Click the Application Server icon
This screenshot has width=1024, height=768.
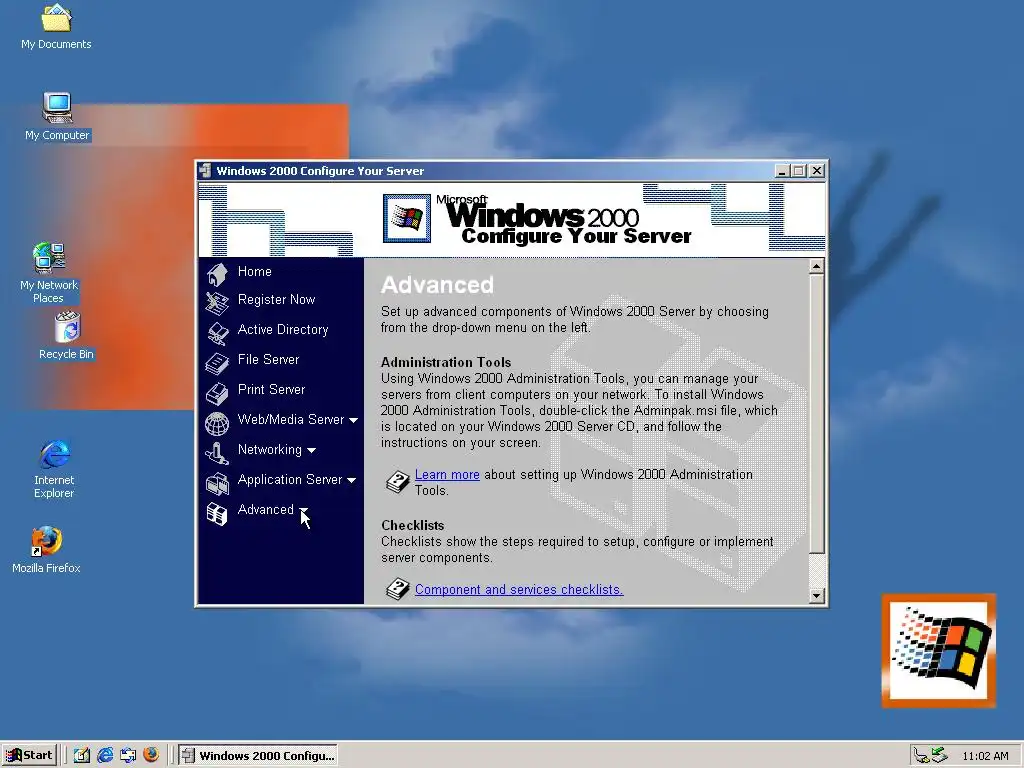pos(217,483)
